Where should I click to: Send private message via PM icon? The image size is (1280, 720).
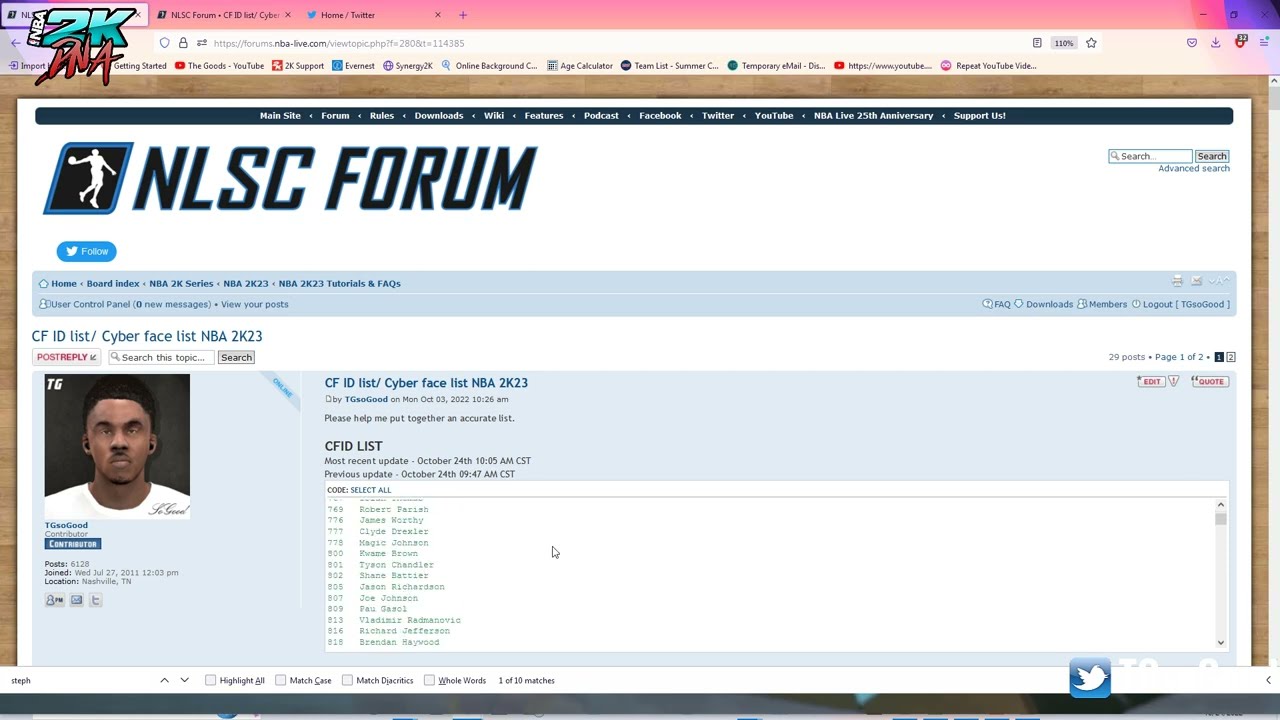54,600
